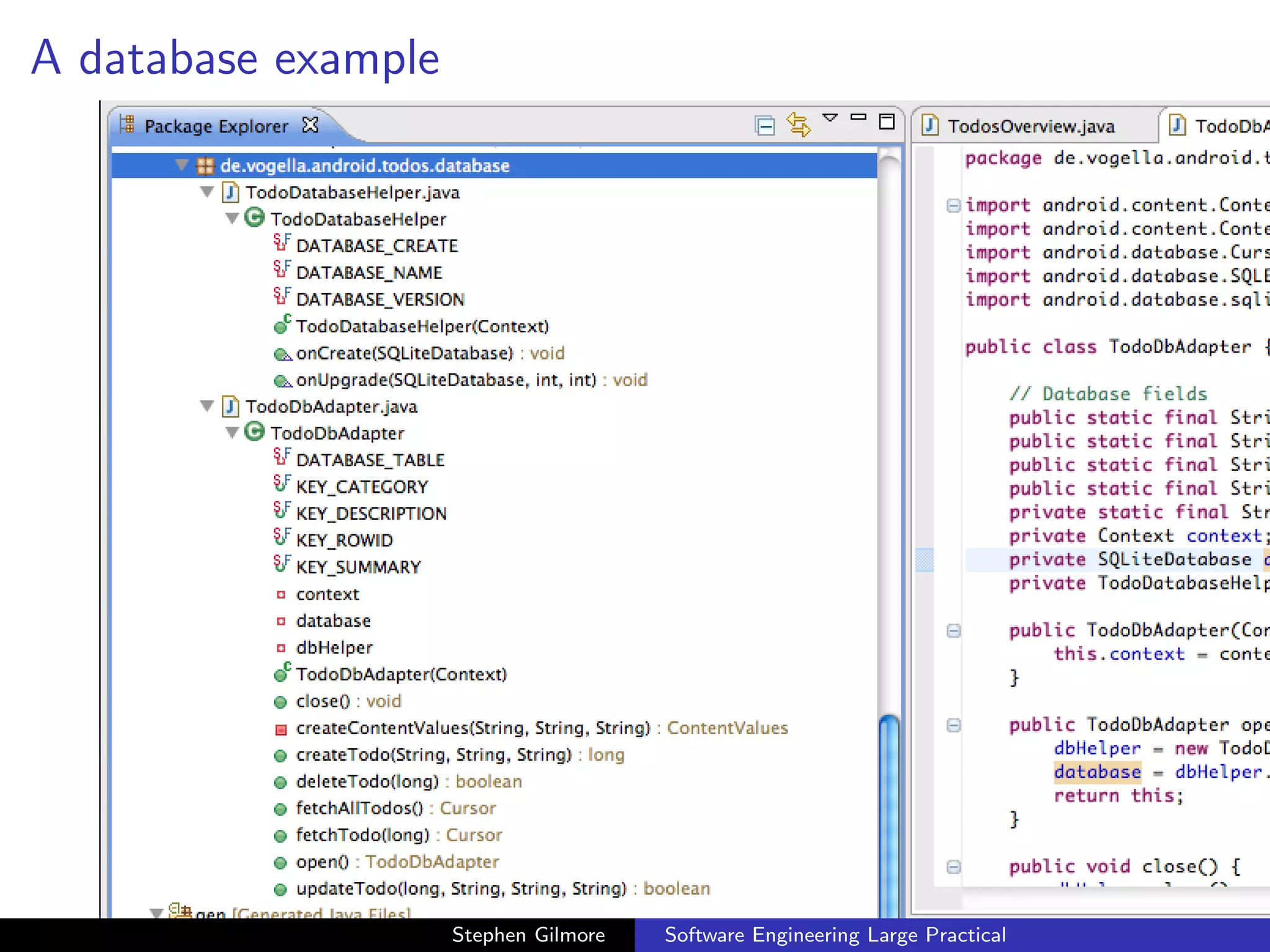
Task: Close the Package Explorer tab with X
Action: pos(310,125)
